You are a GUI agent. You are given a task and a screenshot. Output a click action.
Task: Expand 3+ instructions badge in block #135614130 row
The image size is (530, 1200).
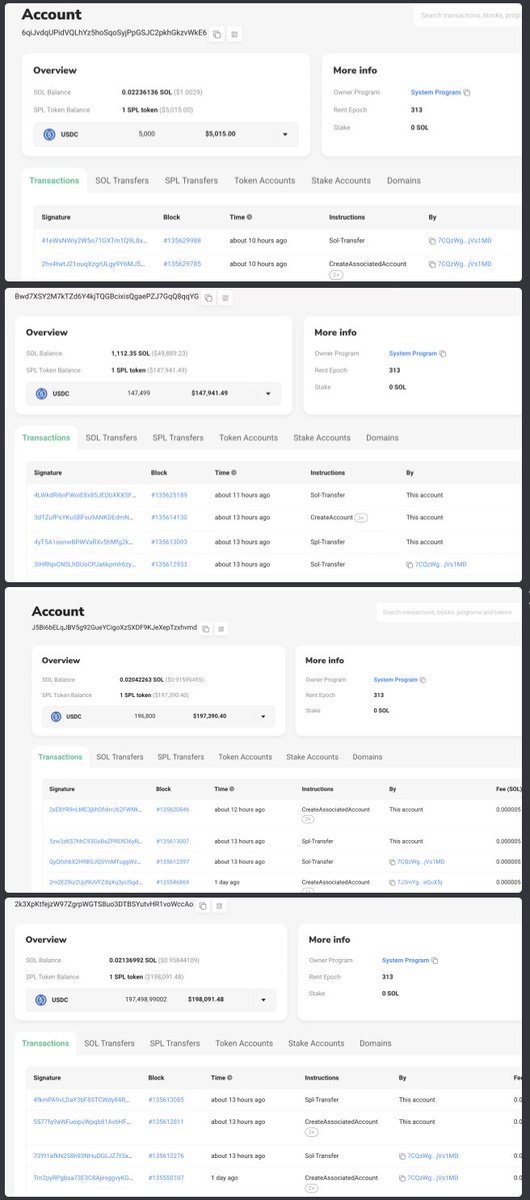361,517
